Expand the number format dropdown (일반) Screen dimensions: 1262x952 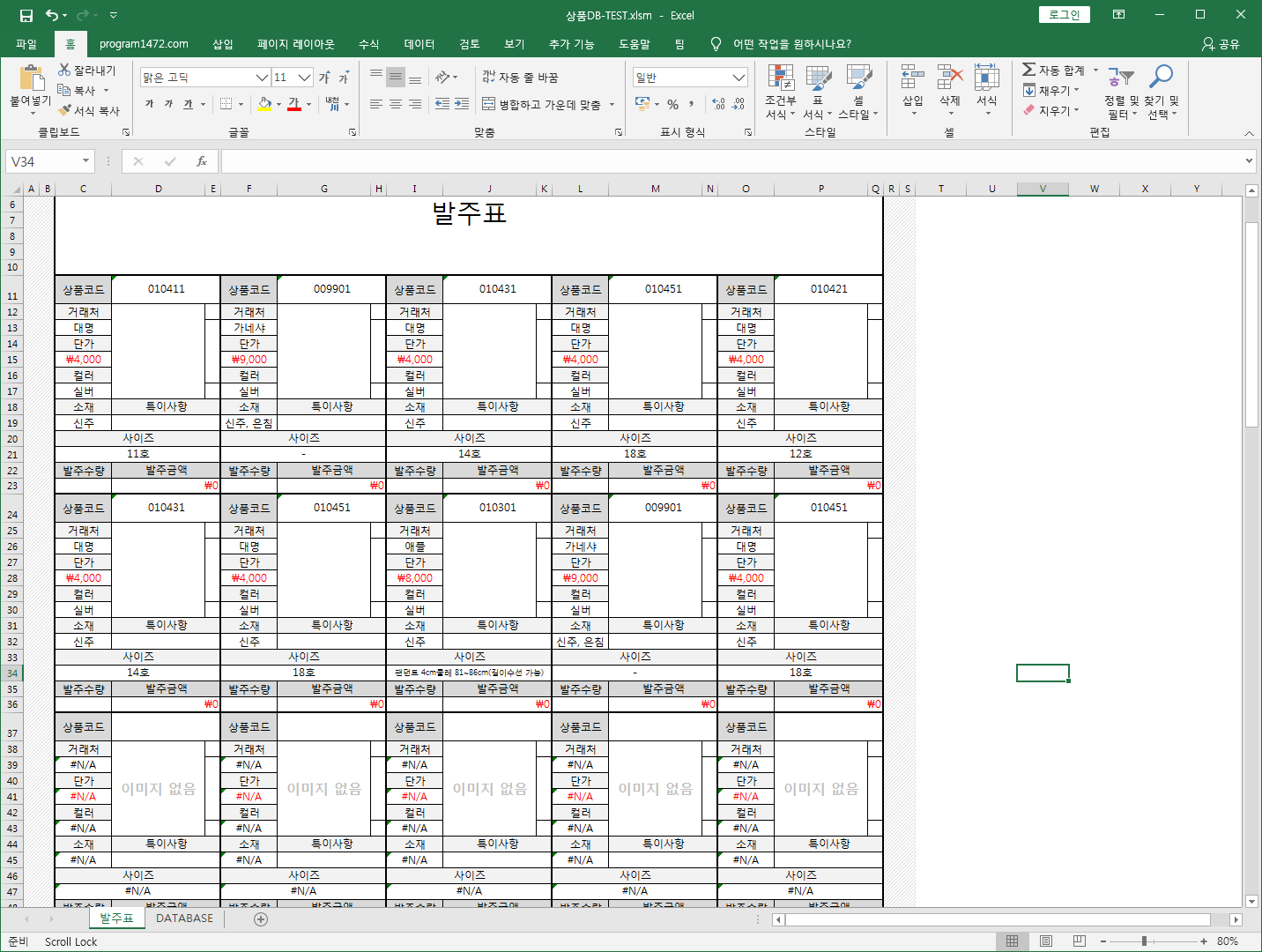(739, 78)
